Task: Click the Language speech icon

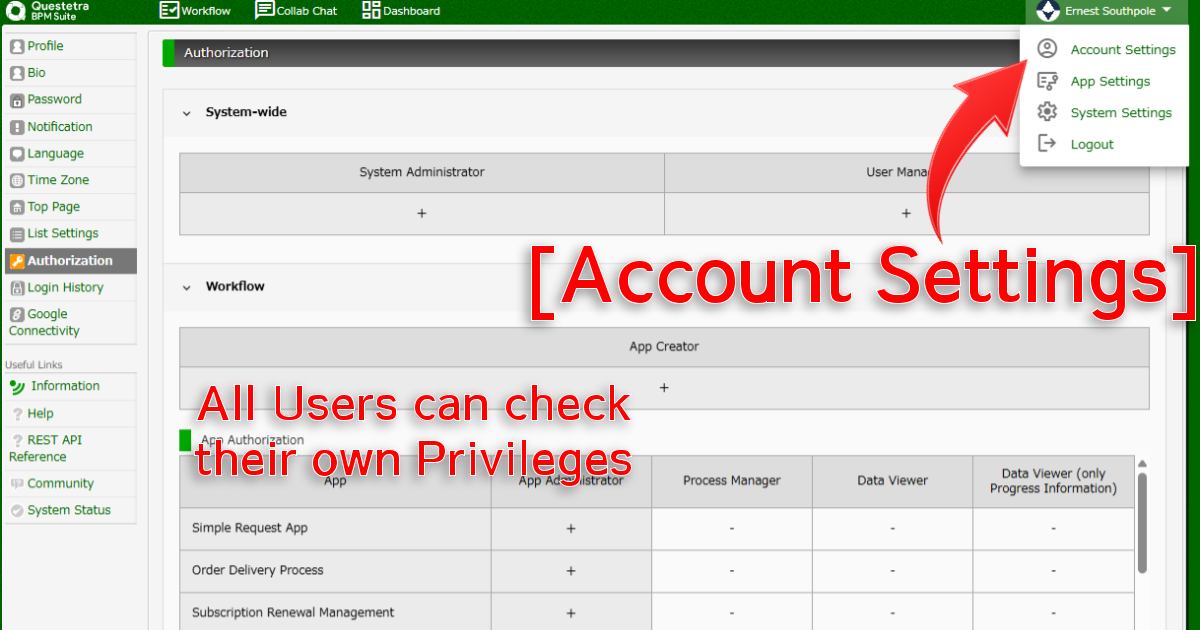Action: [x=17, y=154]
